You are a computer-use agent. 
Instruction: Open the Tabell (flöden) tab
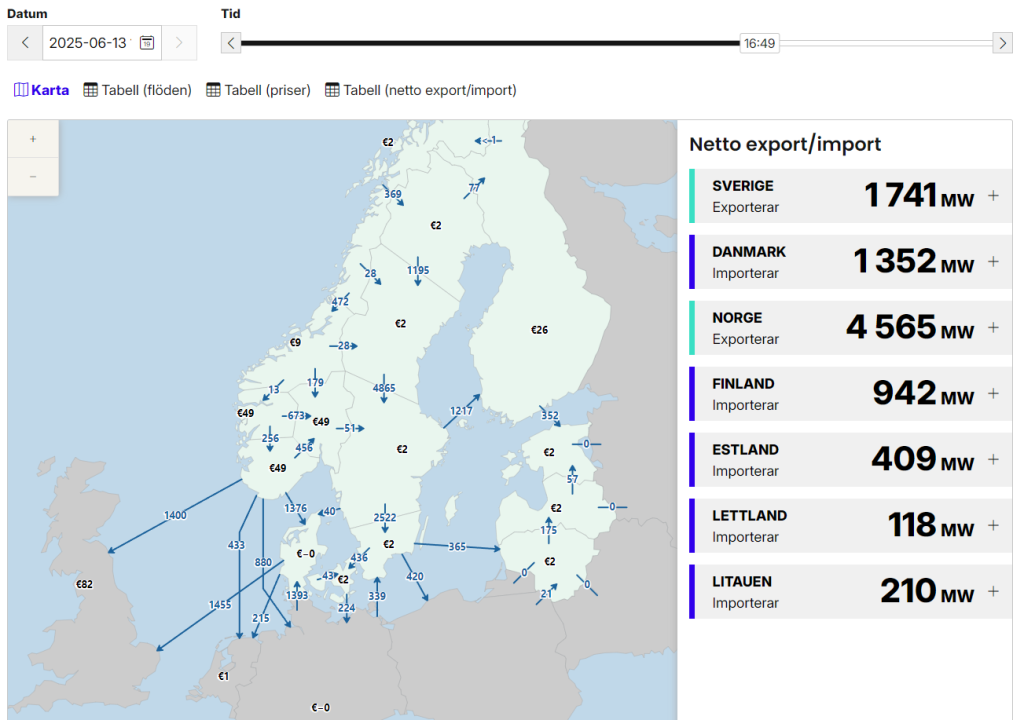pyautogui.click(x=137, y=90)
